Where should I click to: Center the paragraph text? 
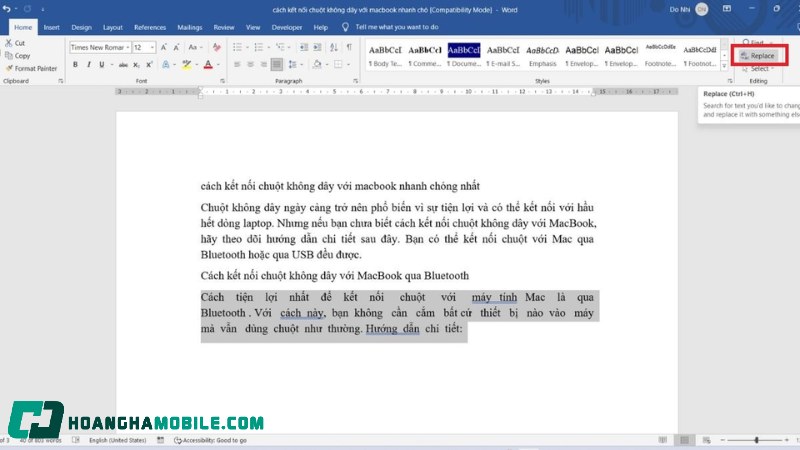point(251,64)
